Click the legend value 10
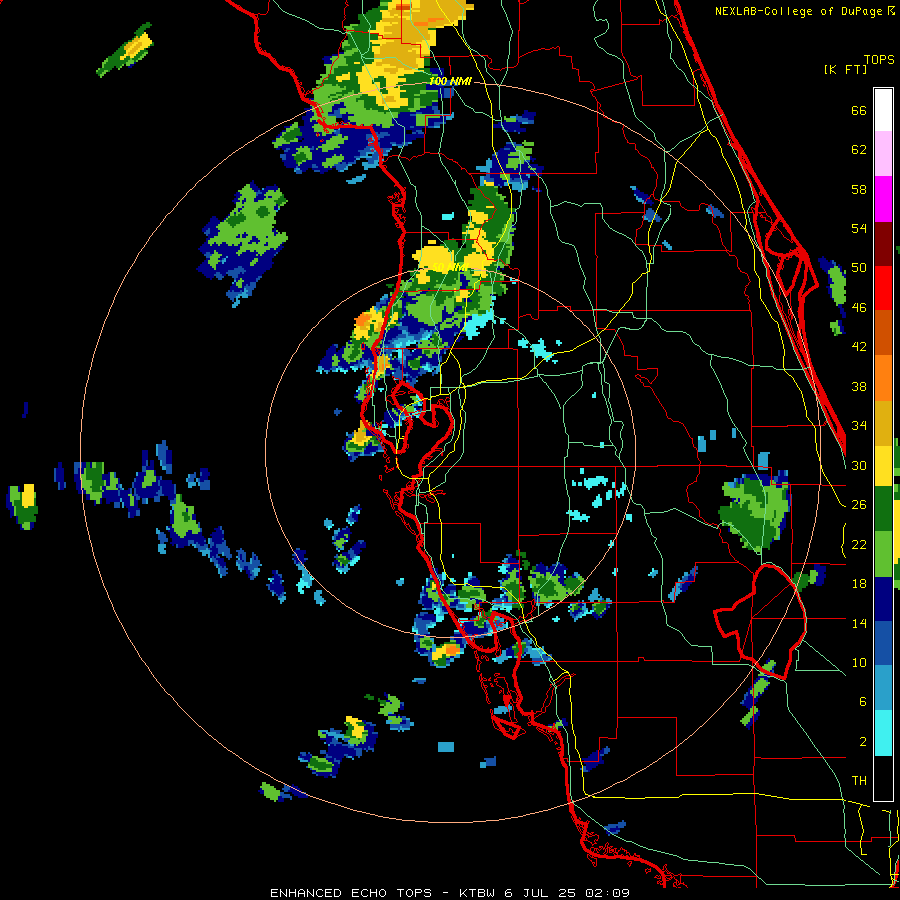Viewport: 900px width, 900px height. coord(859,663)
